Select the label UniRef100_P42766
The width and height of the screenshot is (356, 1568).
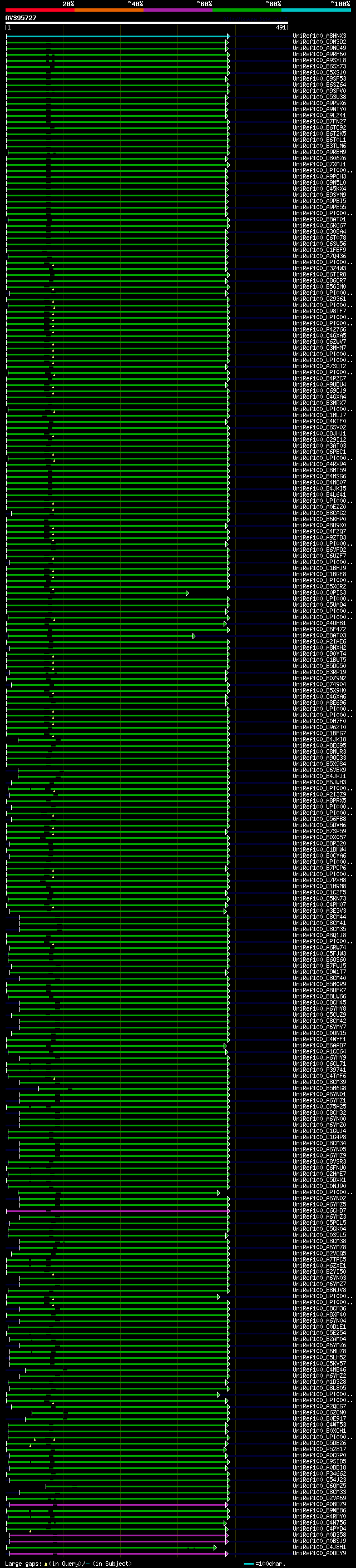319,329
